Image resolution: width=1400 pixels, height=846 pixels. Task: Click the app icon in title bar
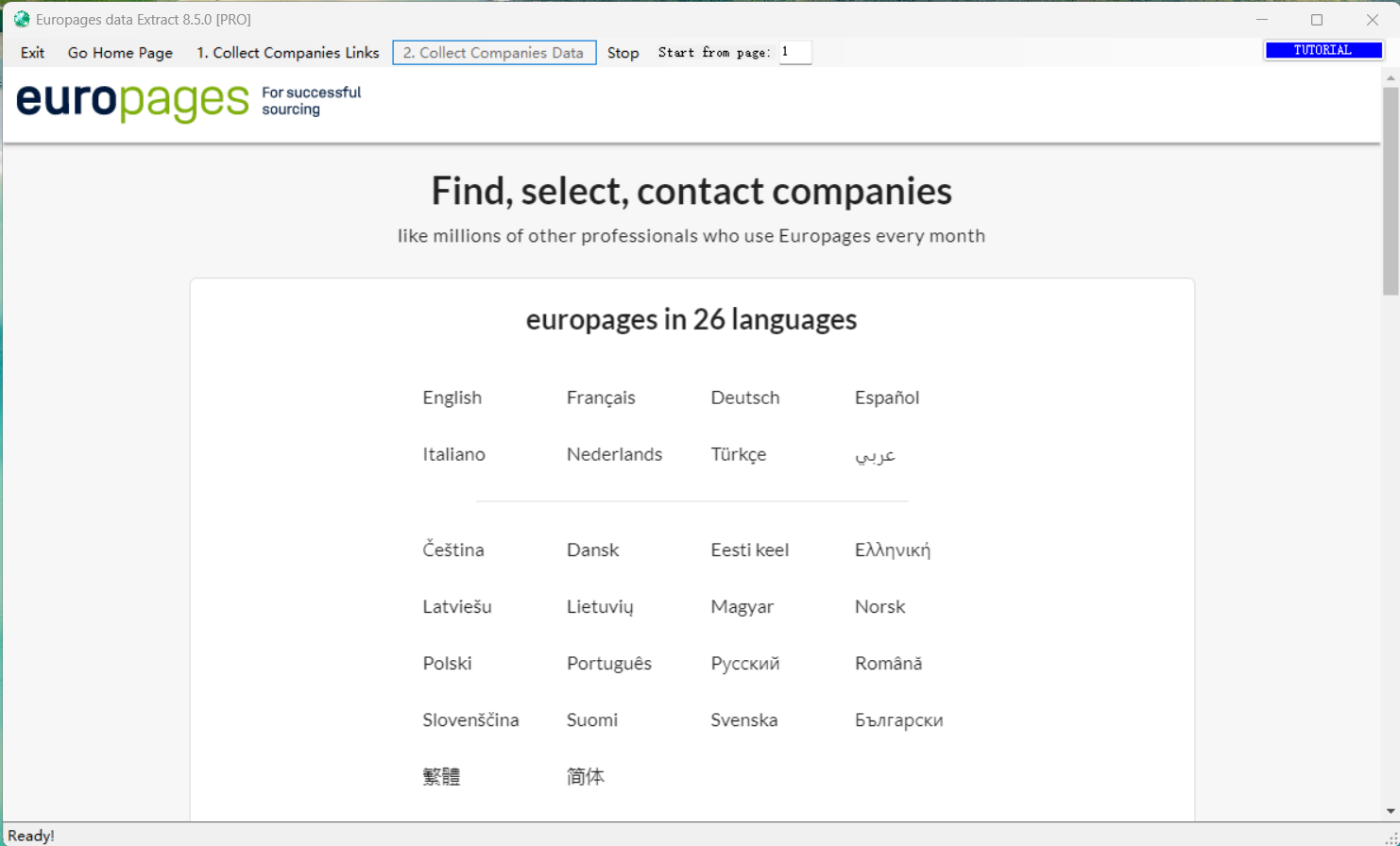point(21,19)
